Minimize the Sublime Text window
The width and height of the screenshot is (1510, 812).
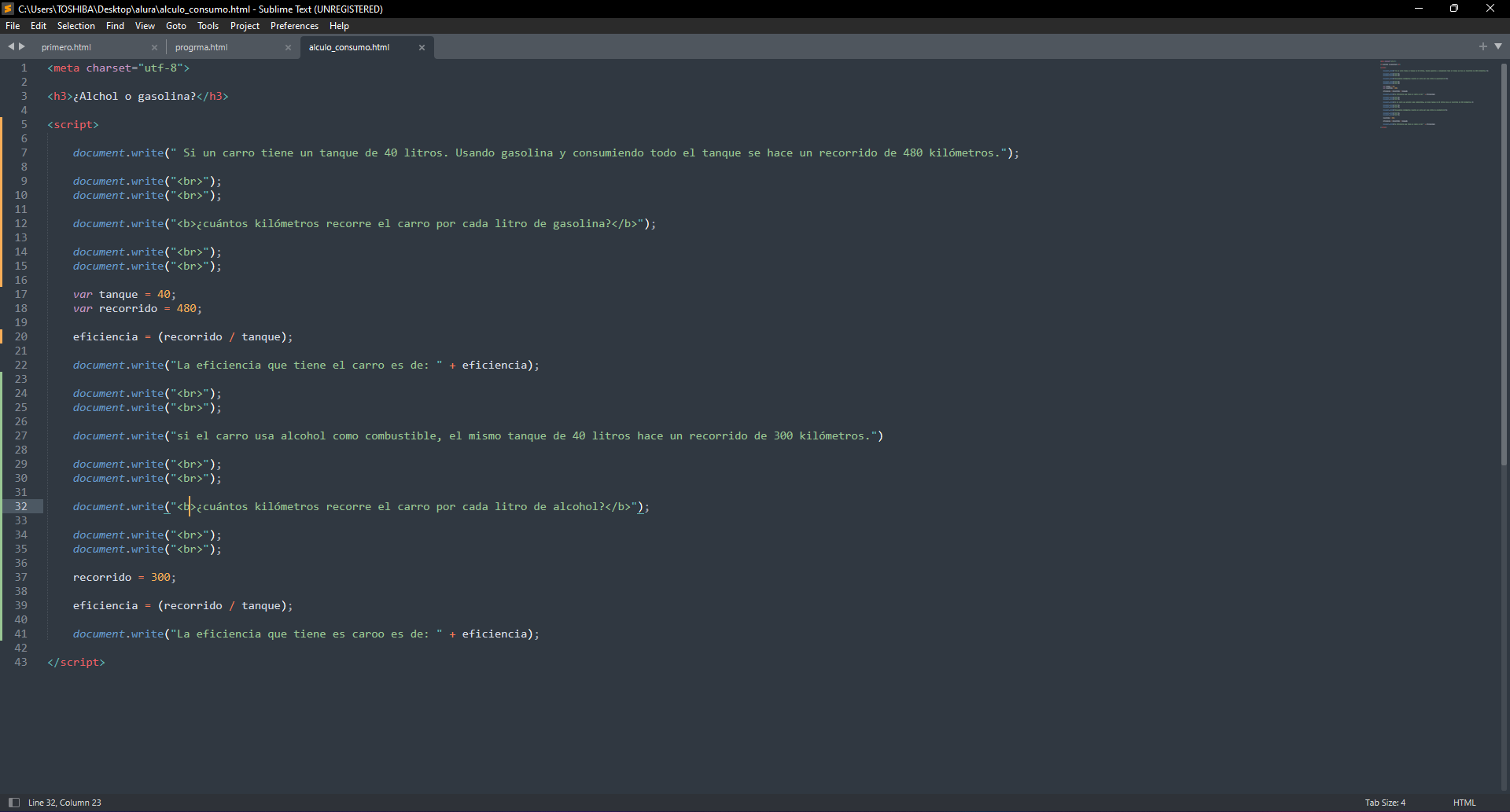point(1419,9)
